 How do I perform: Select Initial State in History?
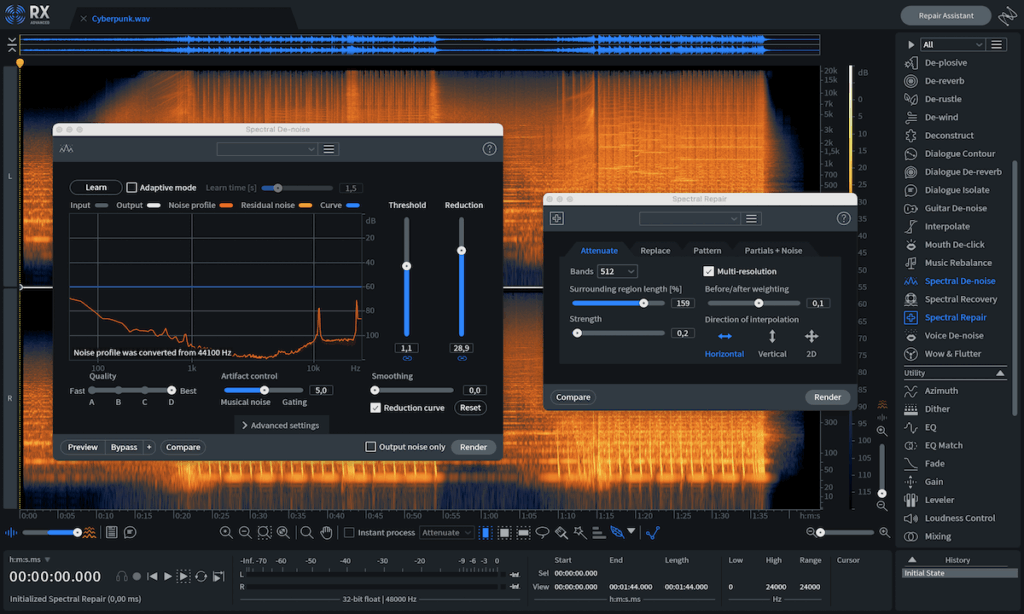[x=959, y=573]
